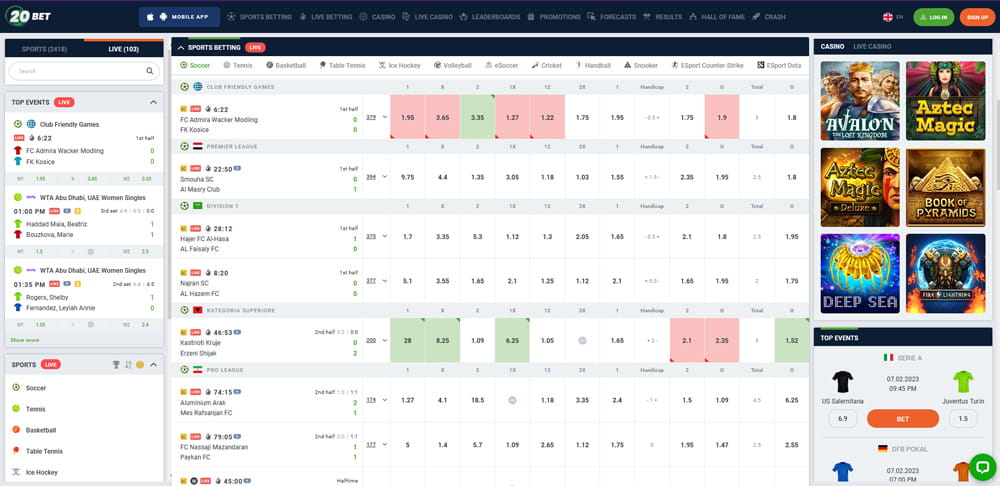Click the yellow stats icon for FC Admira Wacker match
The height and width of the screenshot is (486, 1000).
click(184, 109)
